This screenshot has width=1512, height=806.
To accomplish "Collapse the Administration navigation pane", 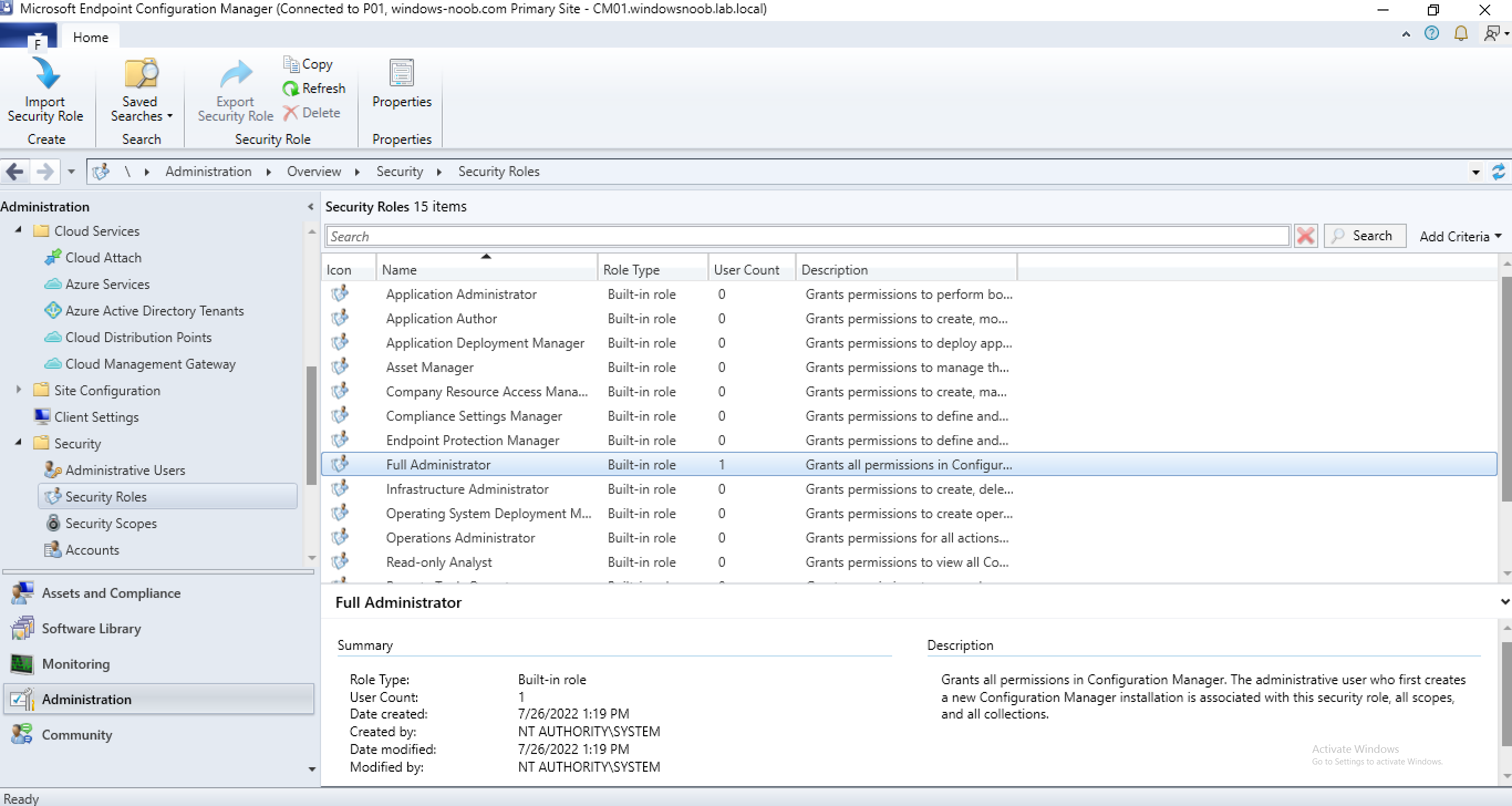I will [310, 206].
